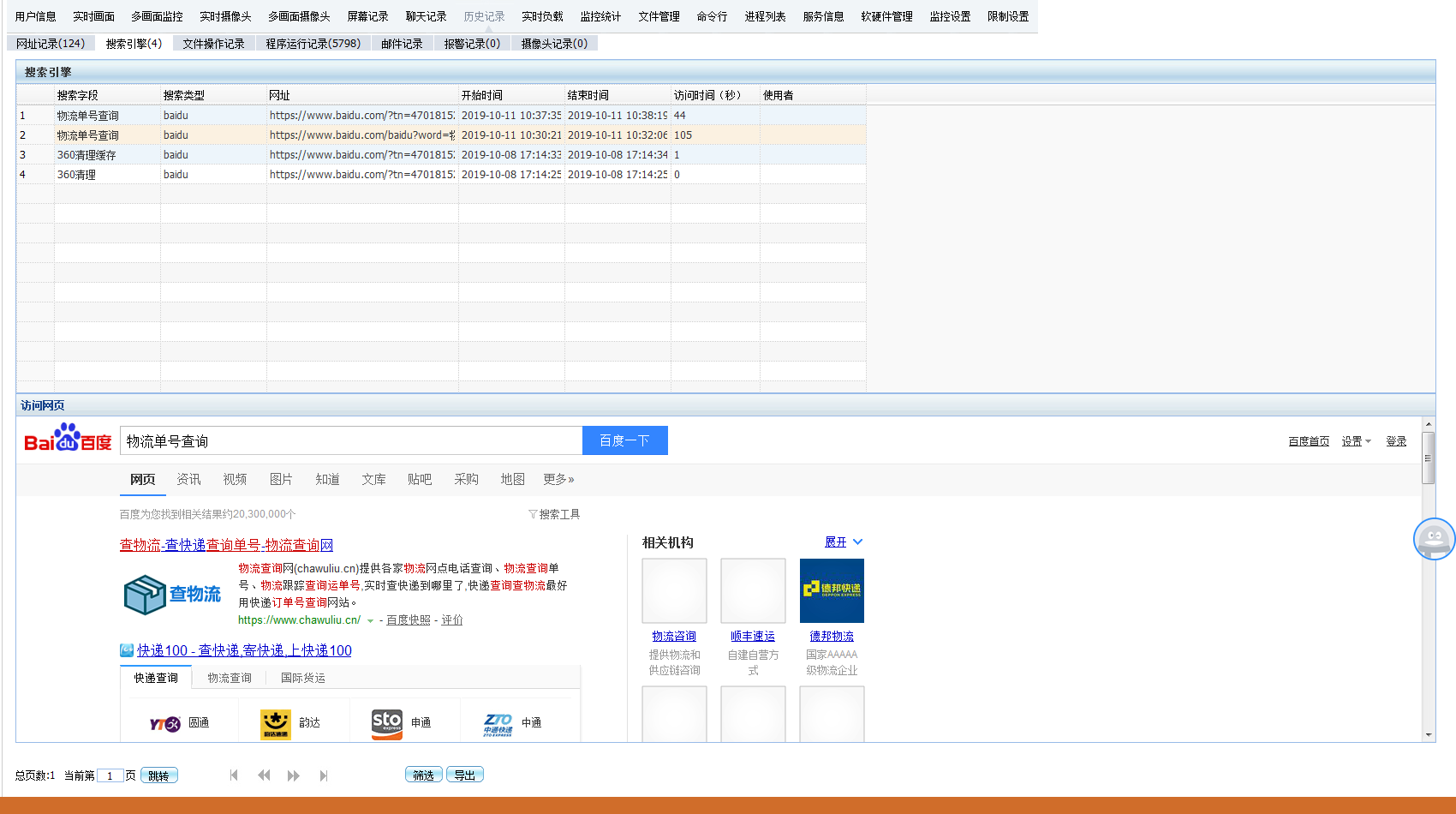This screenshot has height=814, width=1456.
Task: Switch to 报警记录(0) tab
Action: point(472,43)
